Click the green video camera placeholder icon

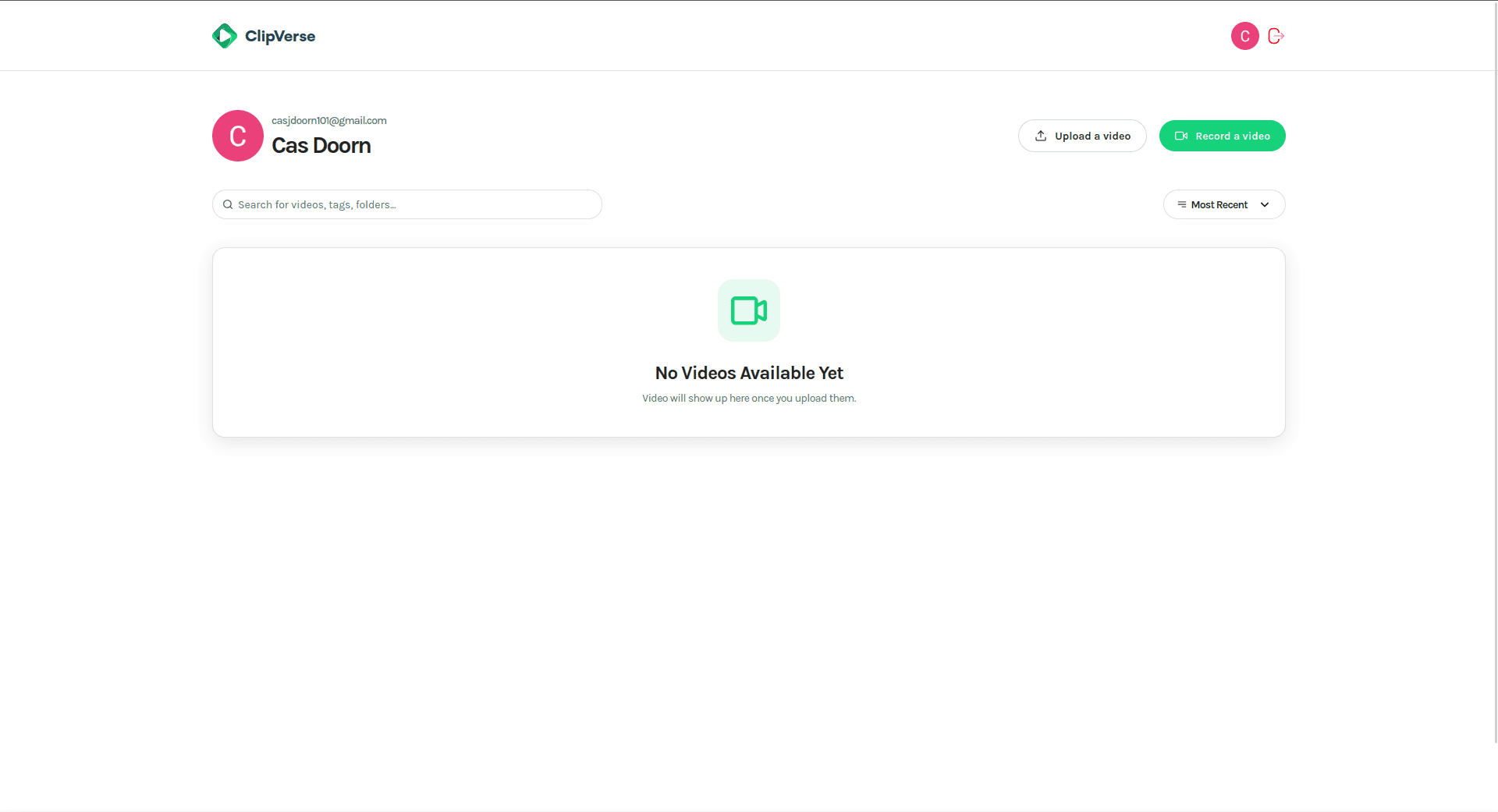[749, 310]
